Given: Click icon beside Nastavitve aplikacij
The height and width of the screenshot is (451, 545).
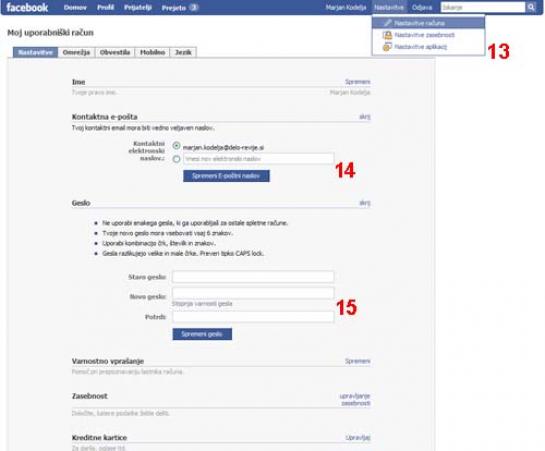Looking at the screenshot, I should [387, 47].
